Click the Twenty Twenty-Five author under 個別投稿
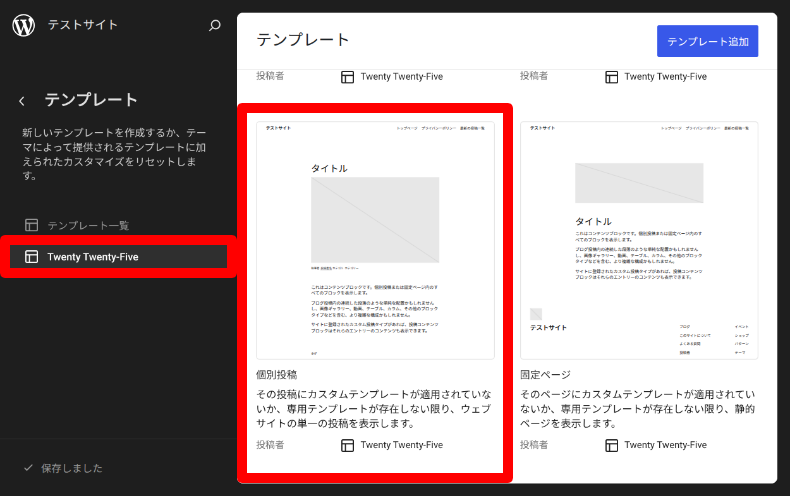This screenshot has width=790, height=496. tap(402, 445)
